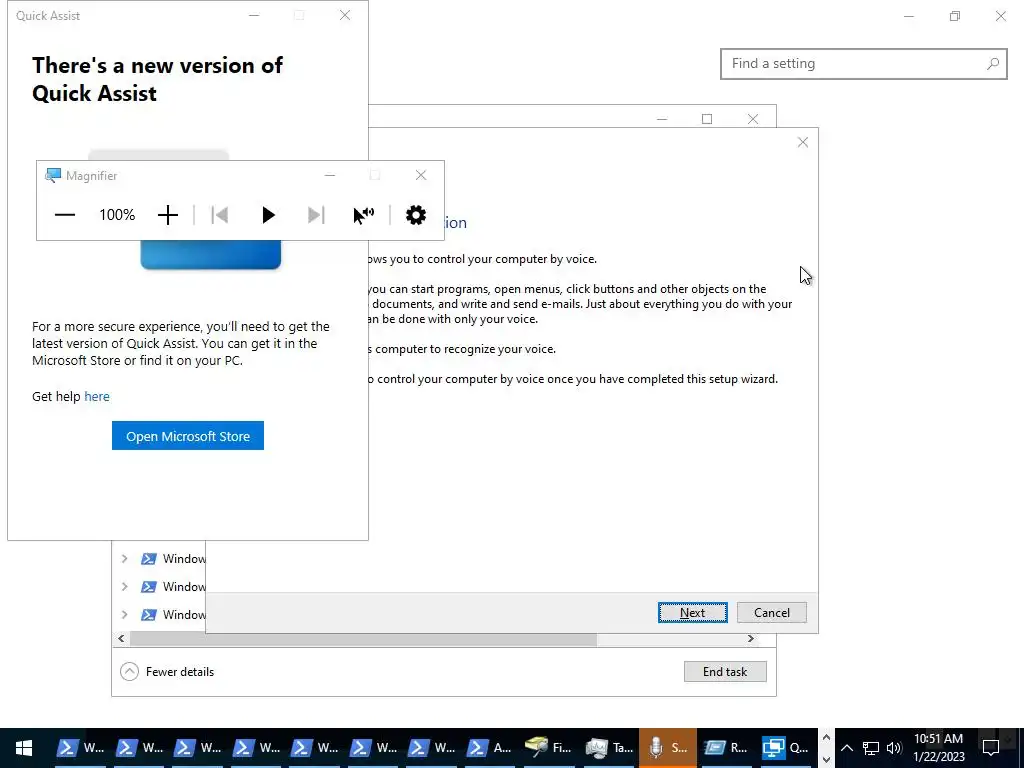Viewport: 1024px width, 768px height.
Task: Minimize the Quick Assist window
Action: point(254,15)
